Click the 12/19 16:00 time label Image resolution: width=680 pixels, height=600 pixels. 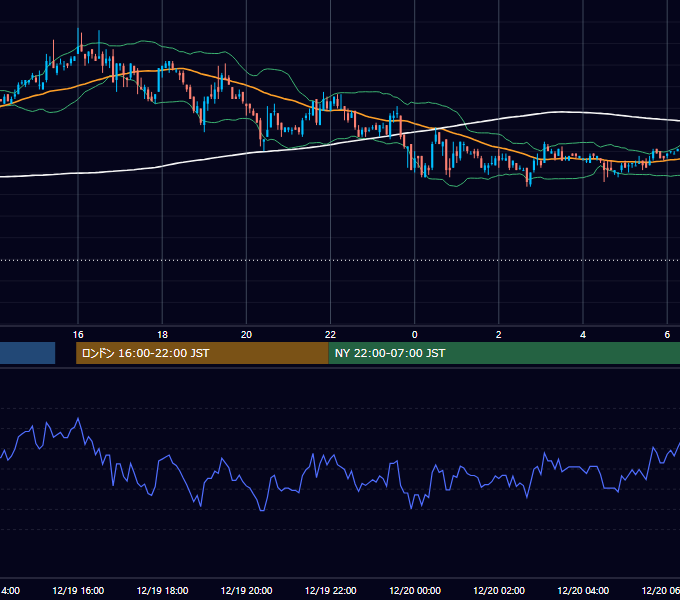(78, 590)
